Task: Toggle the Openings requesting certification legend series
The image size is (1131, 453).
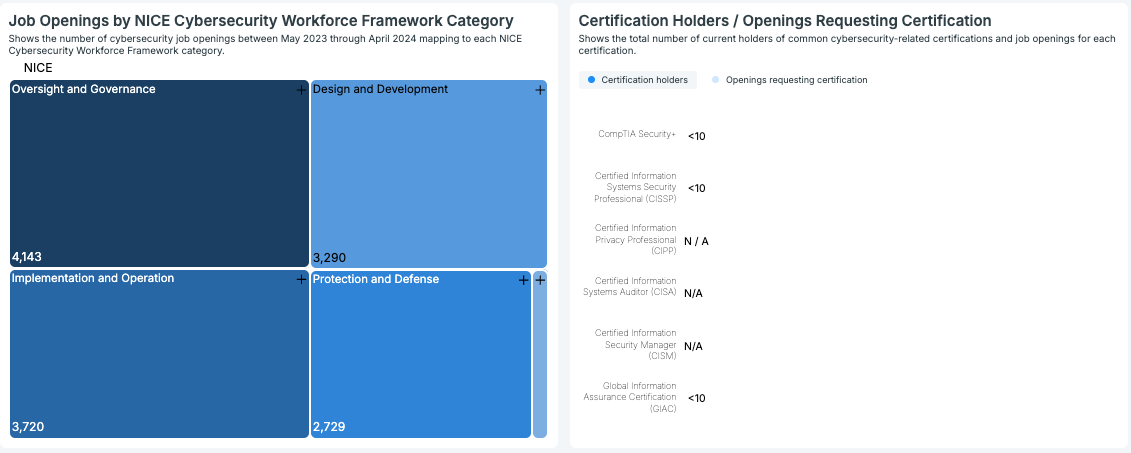Action: (x=796, y=80)
